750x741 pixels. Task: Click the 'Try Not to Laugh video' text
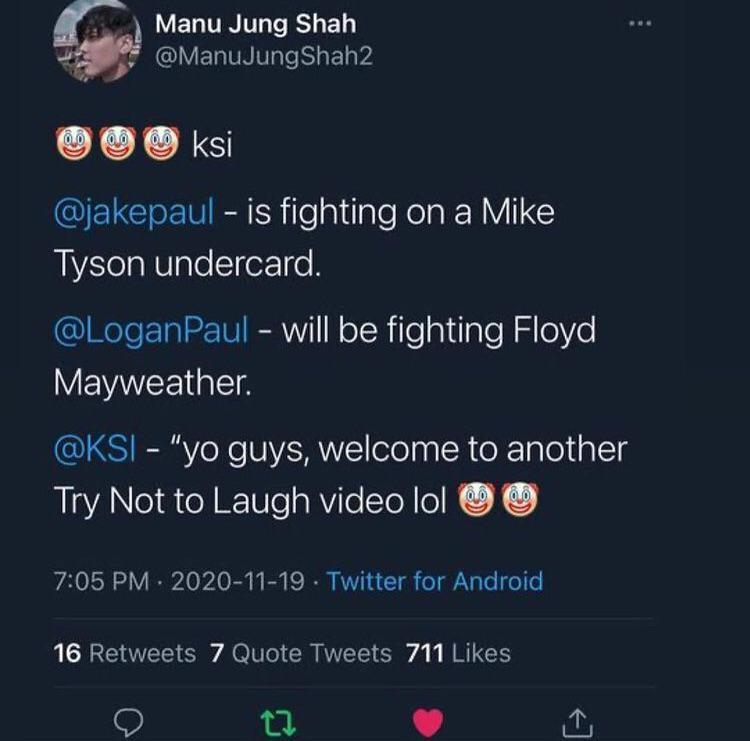tap(230, 501)
